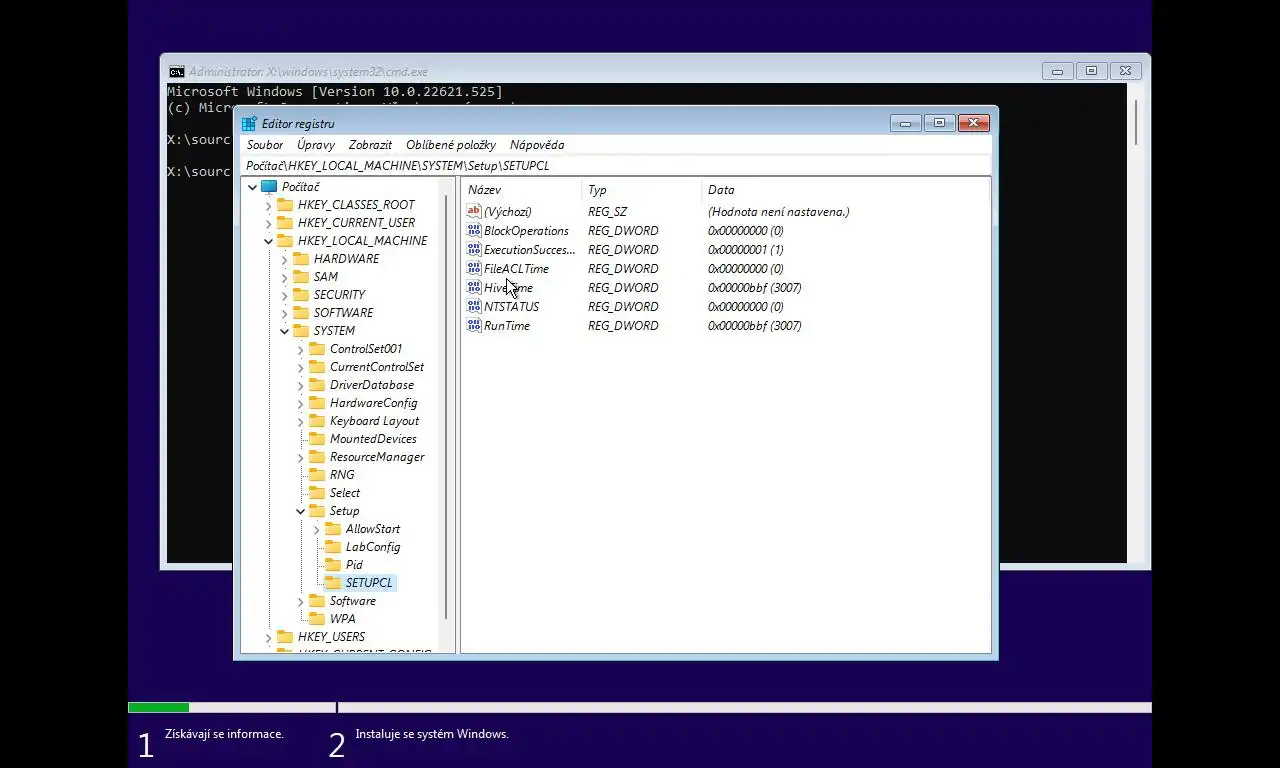
Task: Click the ExecutionSucces... DWORD icon
Action: pos(474,249)
